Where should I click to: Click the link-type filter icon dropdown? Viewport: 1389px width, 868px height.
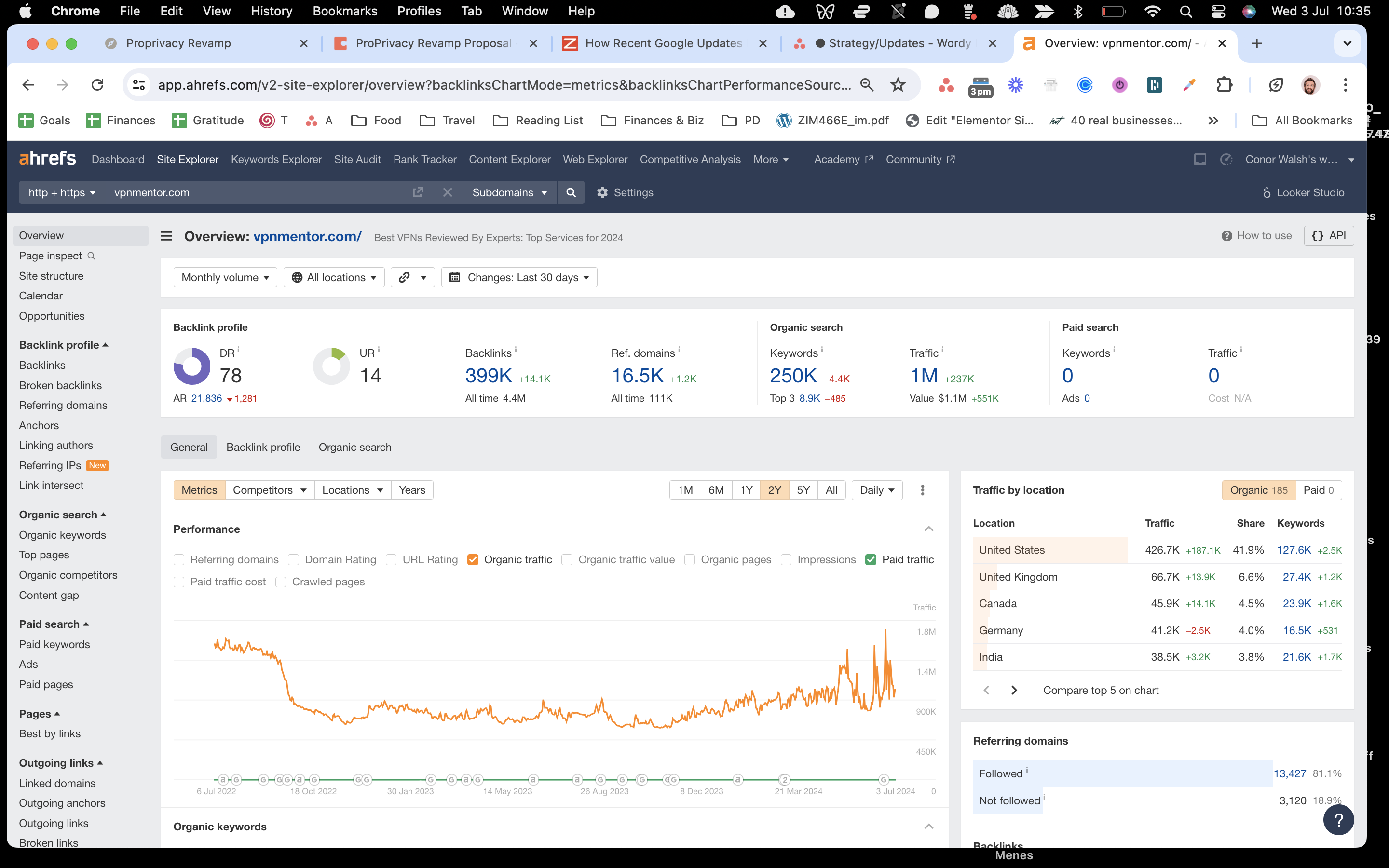tap(412, 277)
